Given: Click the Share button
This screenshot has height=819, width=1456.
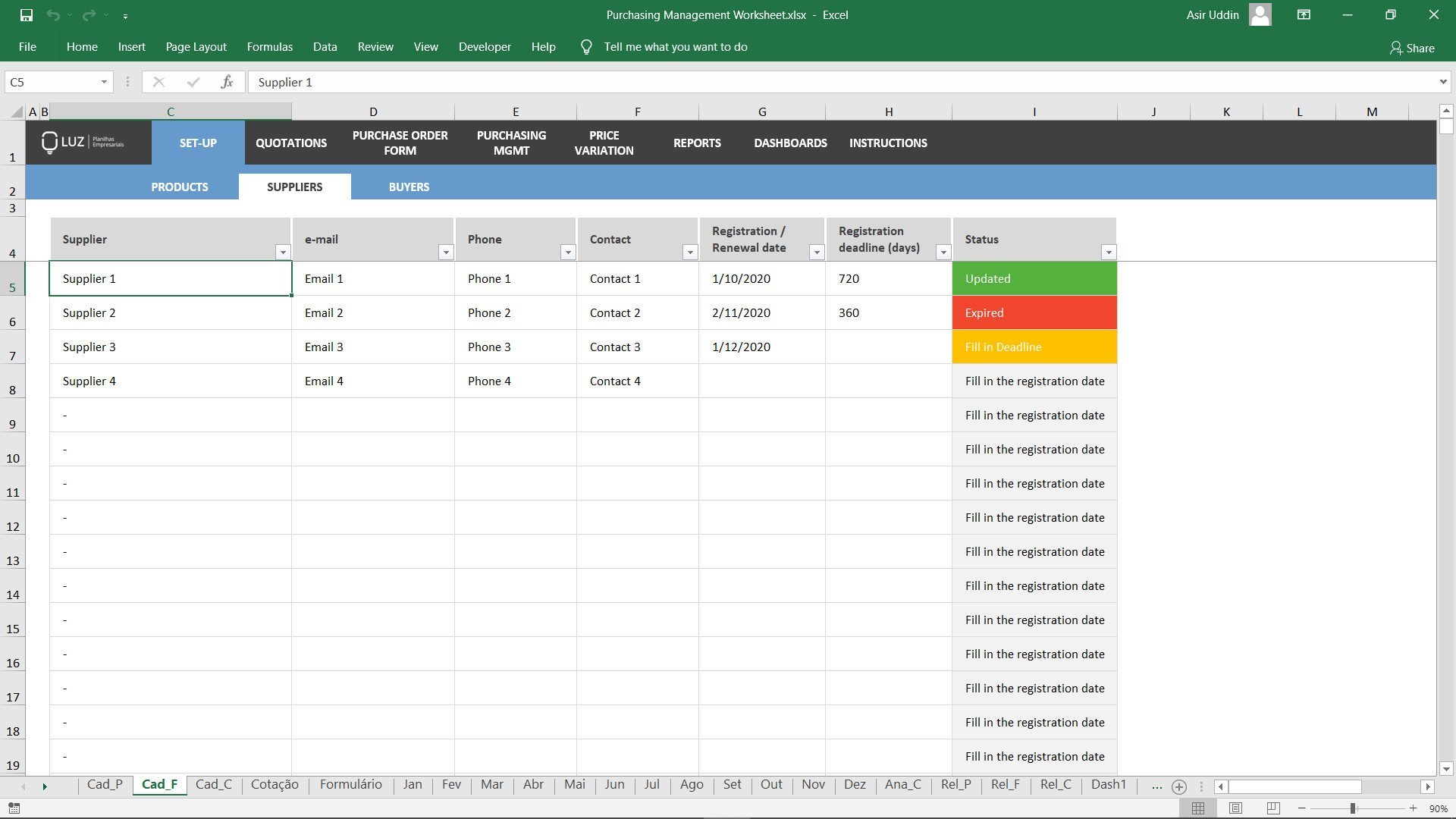Looking at the screenshot, I should (1412, 47).
